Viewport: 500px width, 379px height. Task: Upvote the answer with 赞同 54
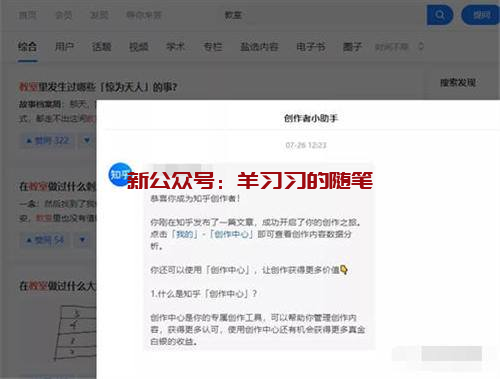click(45, 240)
